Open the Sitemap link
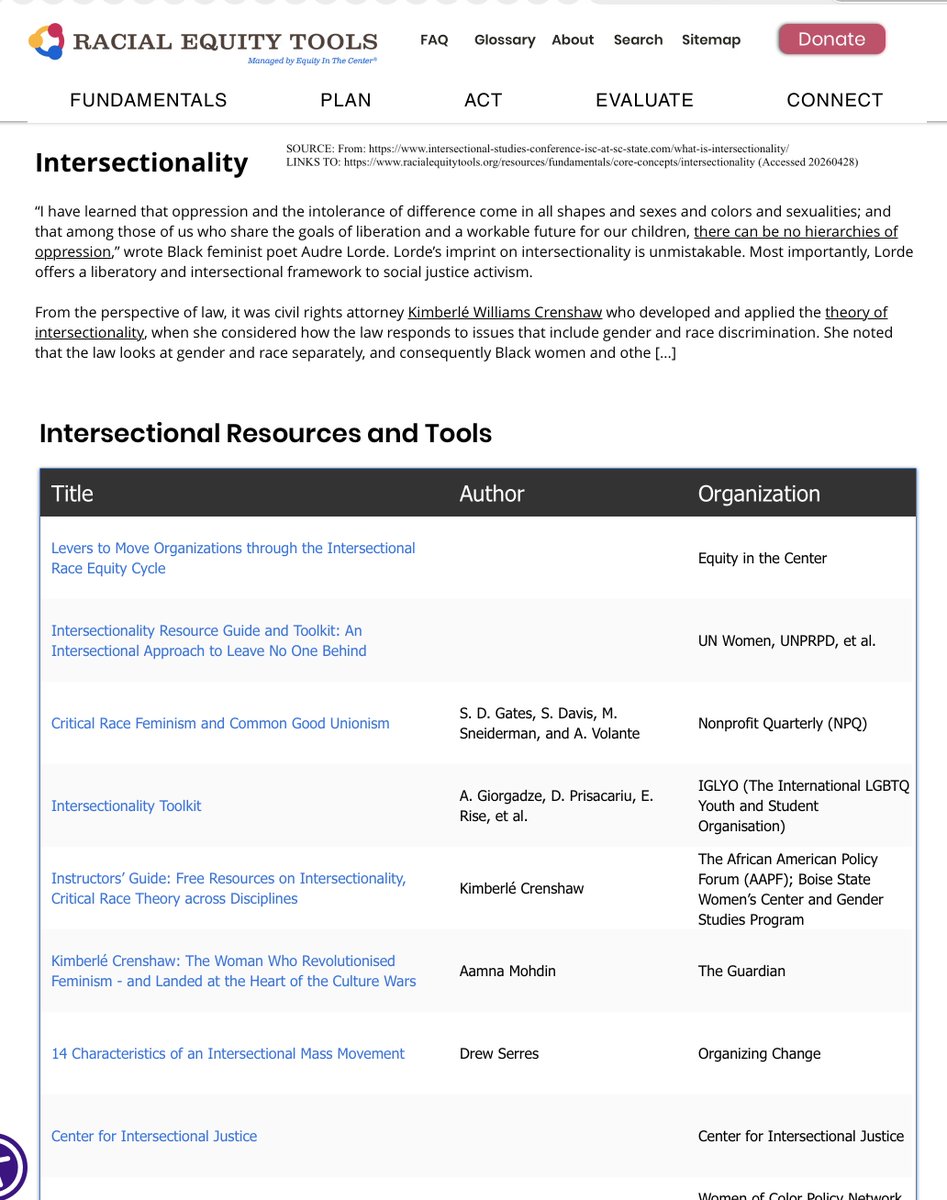 (711, 40)
